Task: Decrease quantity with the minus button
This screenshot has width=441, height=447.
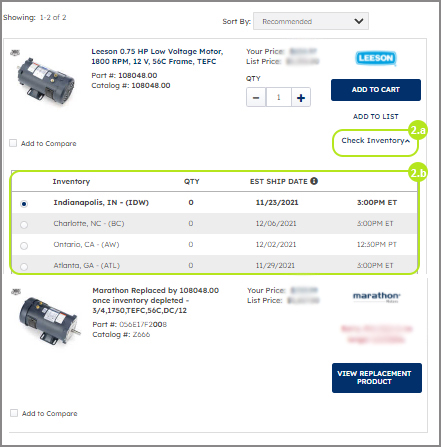Action: click(x=256, y=98)
